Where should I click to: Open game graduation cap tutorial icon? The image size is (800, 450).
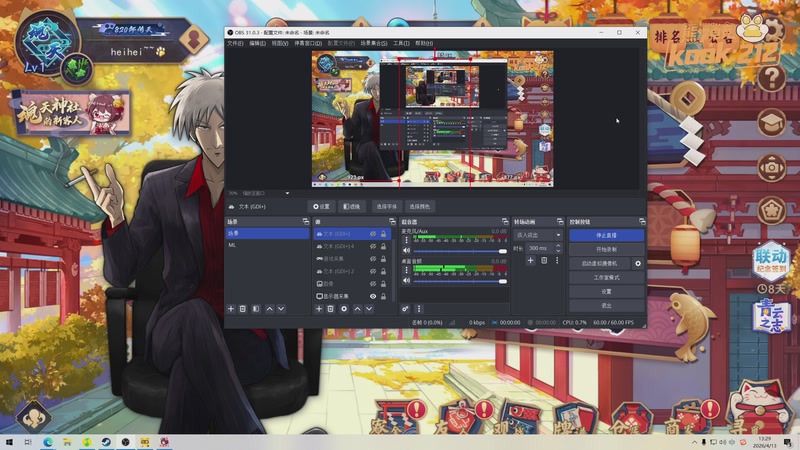pyautogui.click(x=771, y=123)
